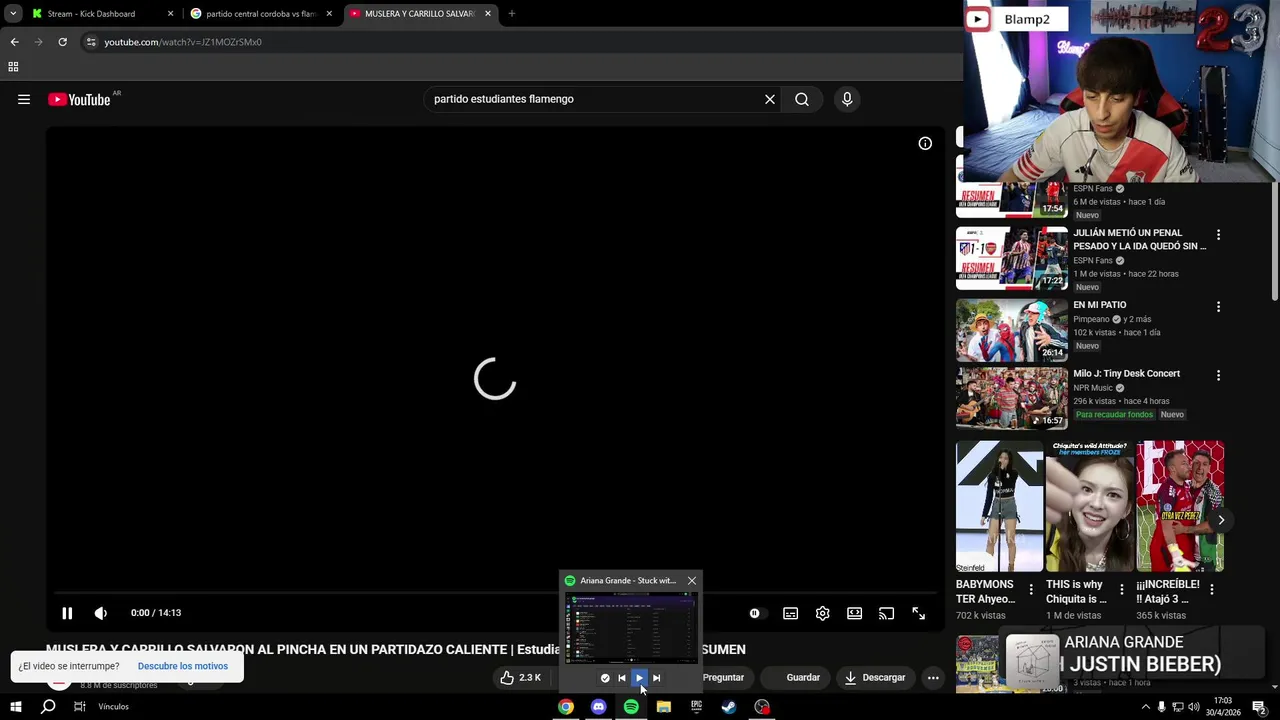Open options for BABYMONSTER short
This screenshot has height=720, width=1280.
[1031, 590]
